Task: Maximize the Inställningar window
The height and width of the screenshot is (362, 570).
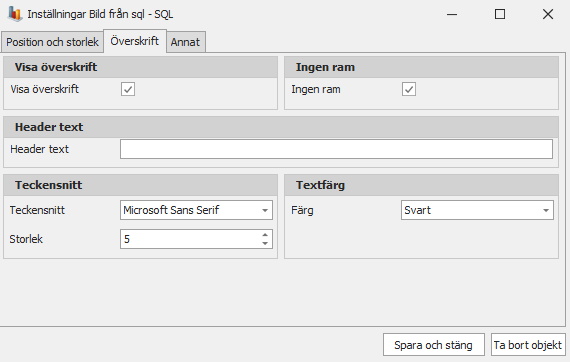Action: [500, 14]
